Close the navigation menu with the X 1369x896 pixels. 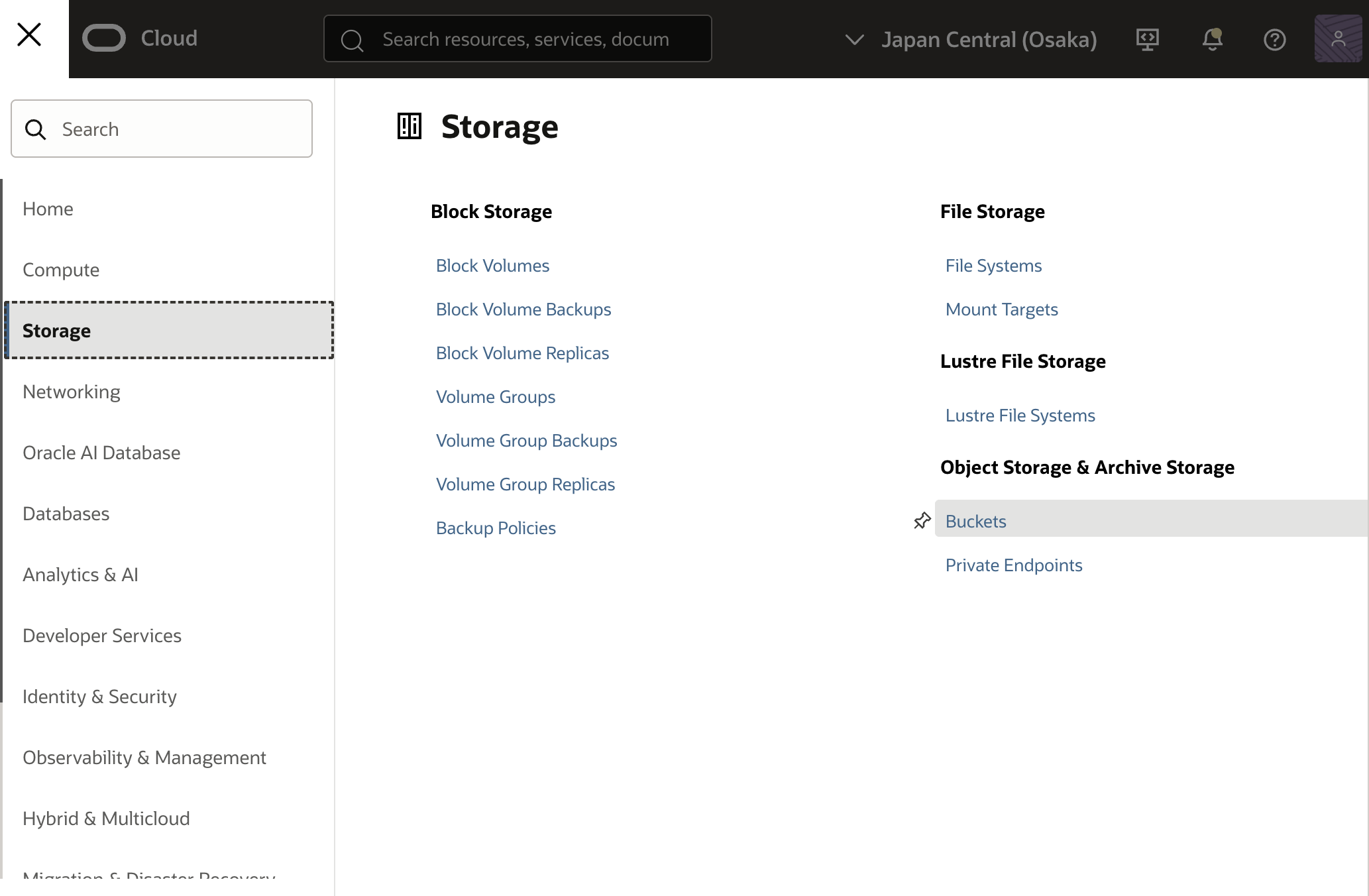click(x=29, y=34)
